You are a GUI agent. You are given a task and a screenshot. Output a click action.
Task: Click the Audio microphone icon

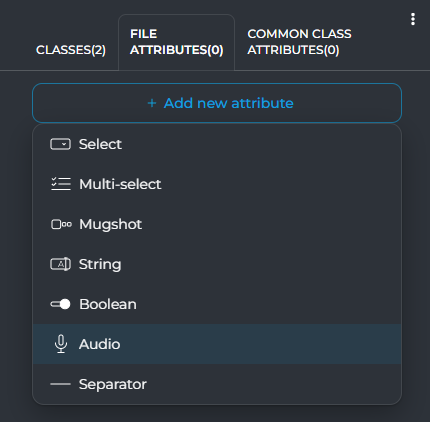point(61,344)
